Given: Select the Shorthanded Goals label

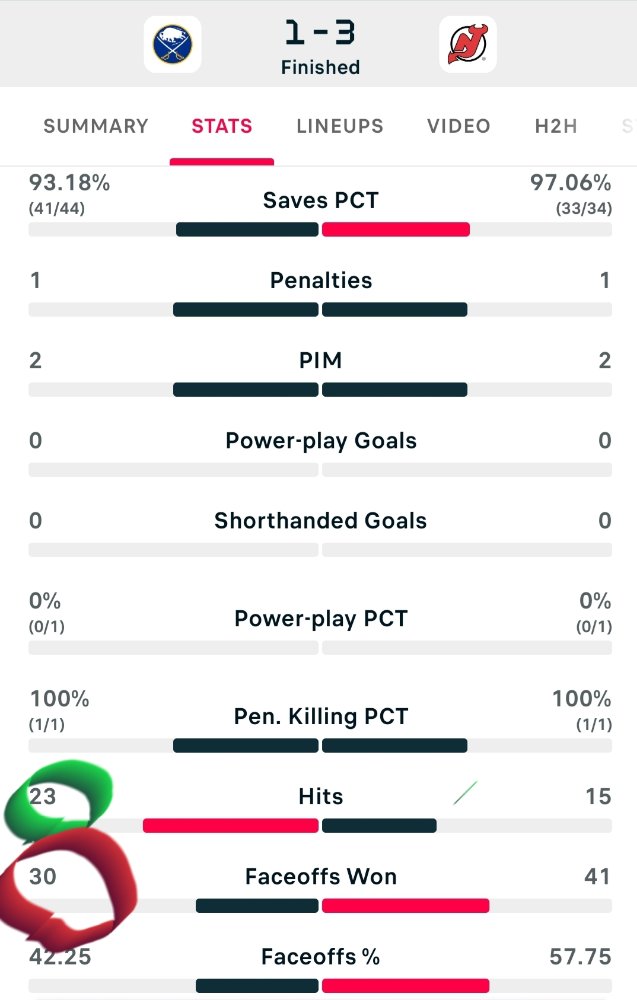Looking at the screenshot, I should [x=321, y=520].
